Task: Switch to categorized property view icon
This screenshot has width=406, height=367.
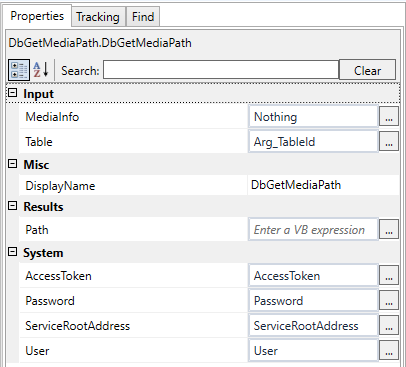Action: coord(19,70)
